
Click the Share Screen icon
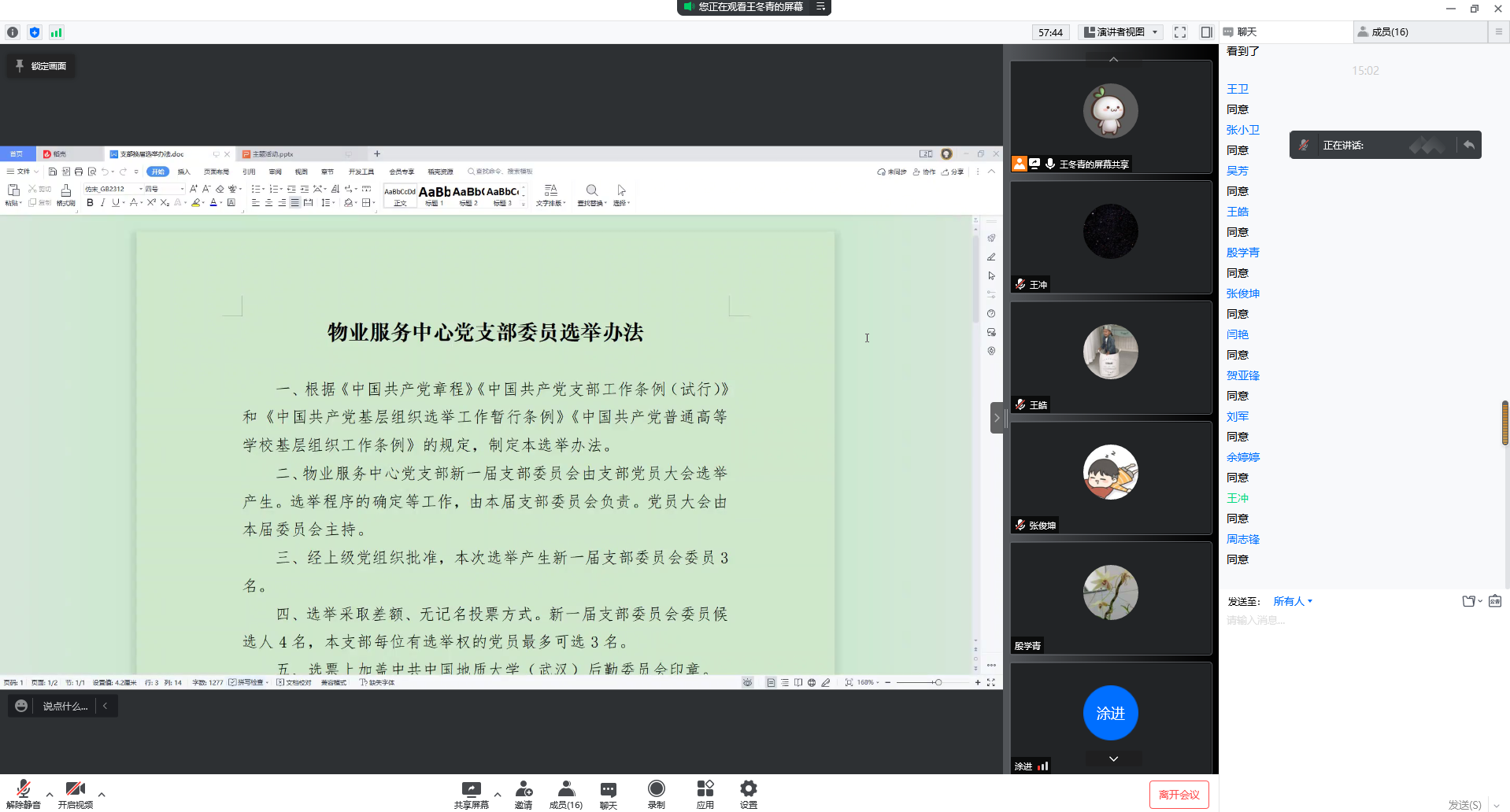pyautogui.click(x=471, y=789)
